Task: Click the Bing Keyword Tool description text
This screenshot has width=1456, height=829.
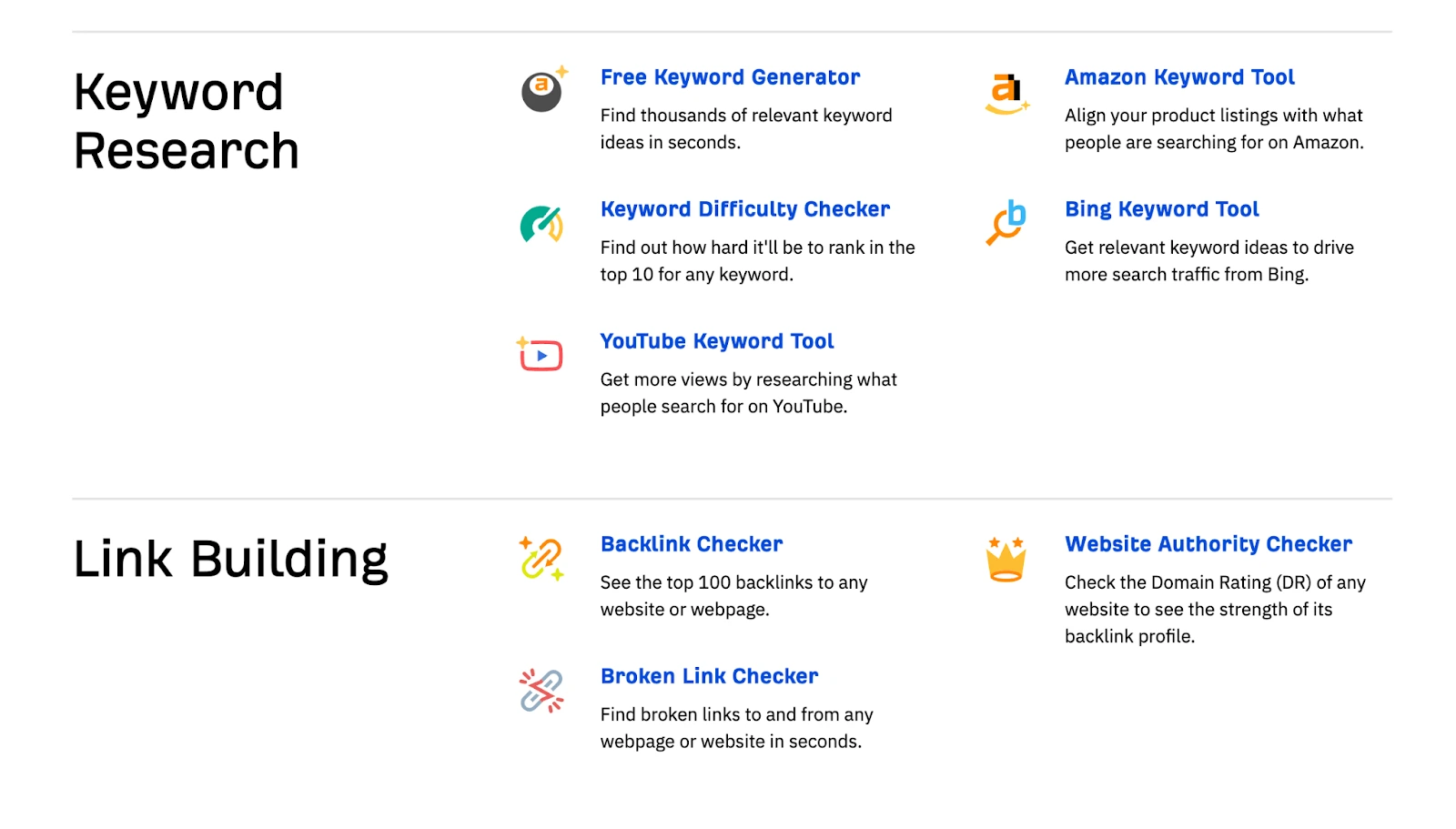Action: [1208, 260]
